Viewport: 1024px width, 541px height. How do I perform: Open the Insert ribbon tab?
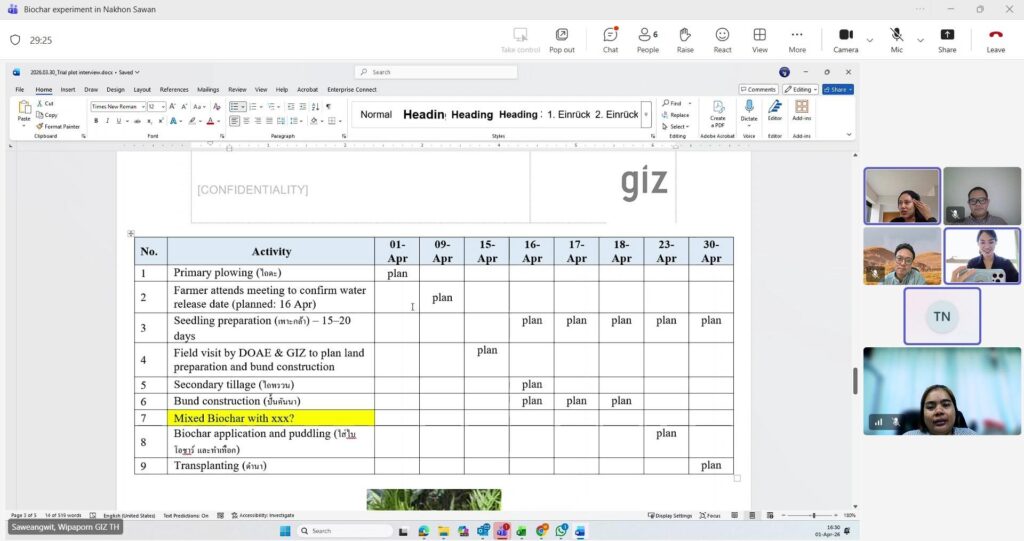(68, 89)
